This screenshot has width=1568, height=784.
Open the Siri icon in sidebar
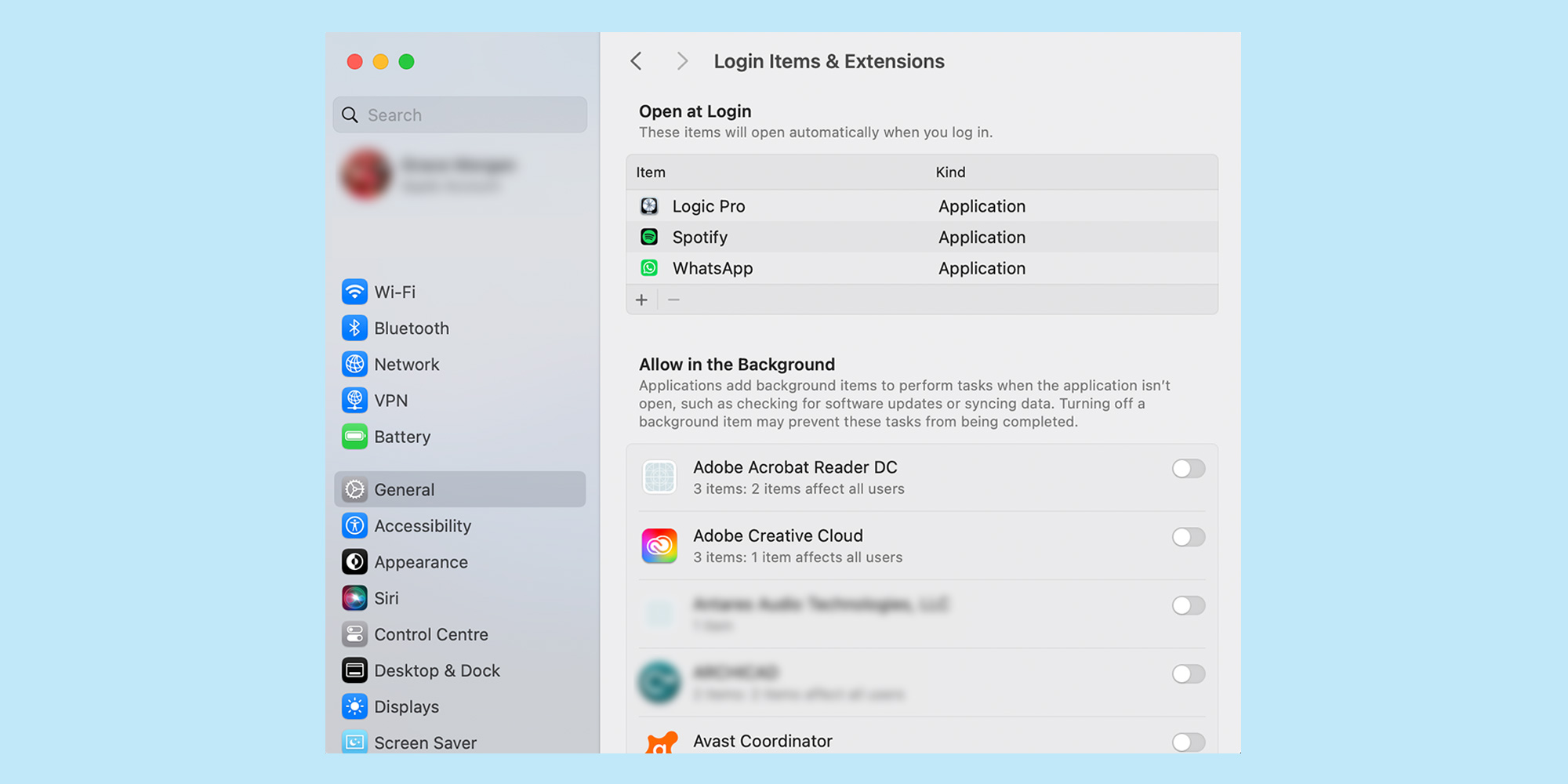point(354,597)
